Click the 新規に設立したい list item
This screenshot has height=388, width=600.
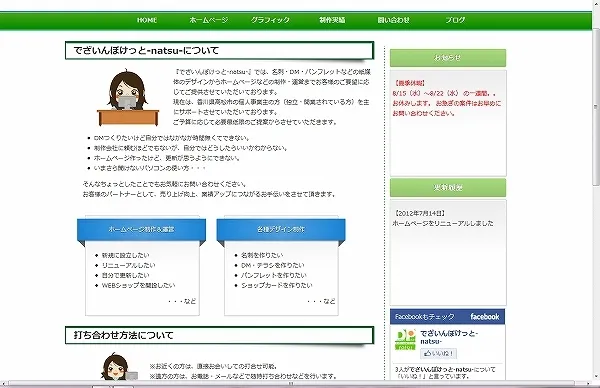click(126, 255)
